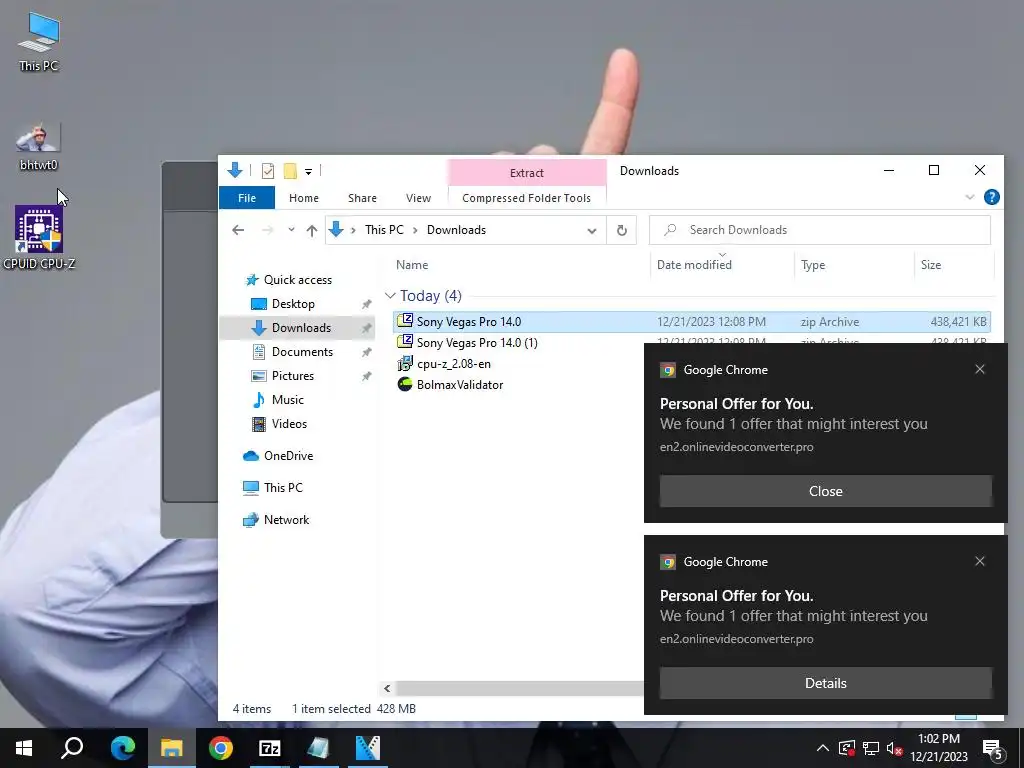Click This PC in address breadcrumb
1024x768 pixels.
tap(384, 230)
